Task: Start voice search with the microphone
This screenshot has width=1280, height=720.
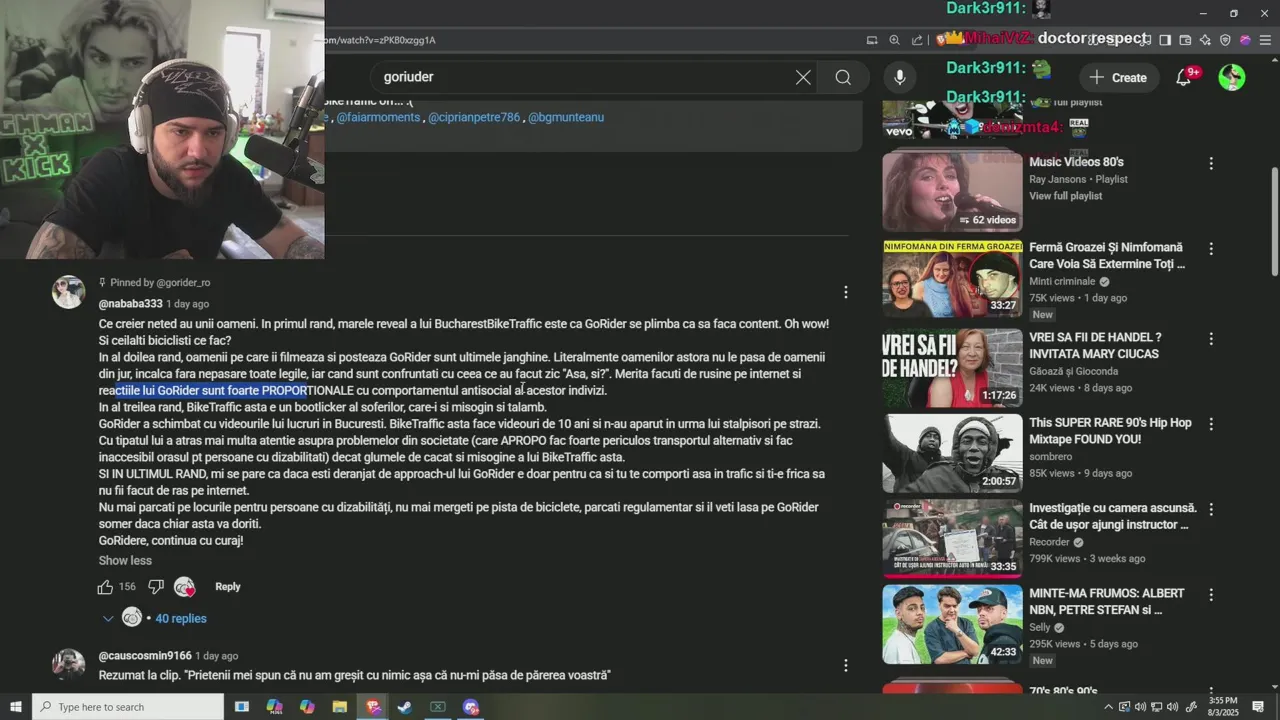Action: 900,77
